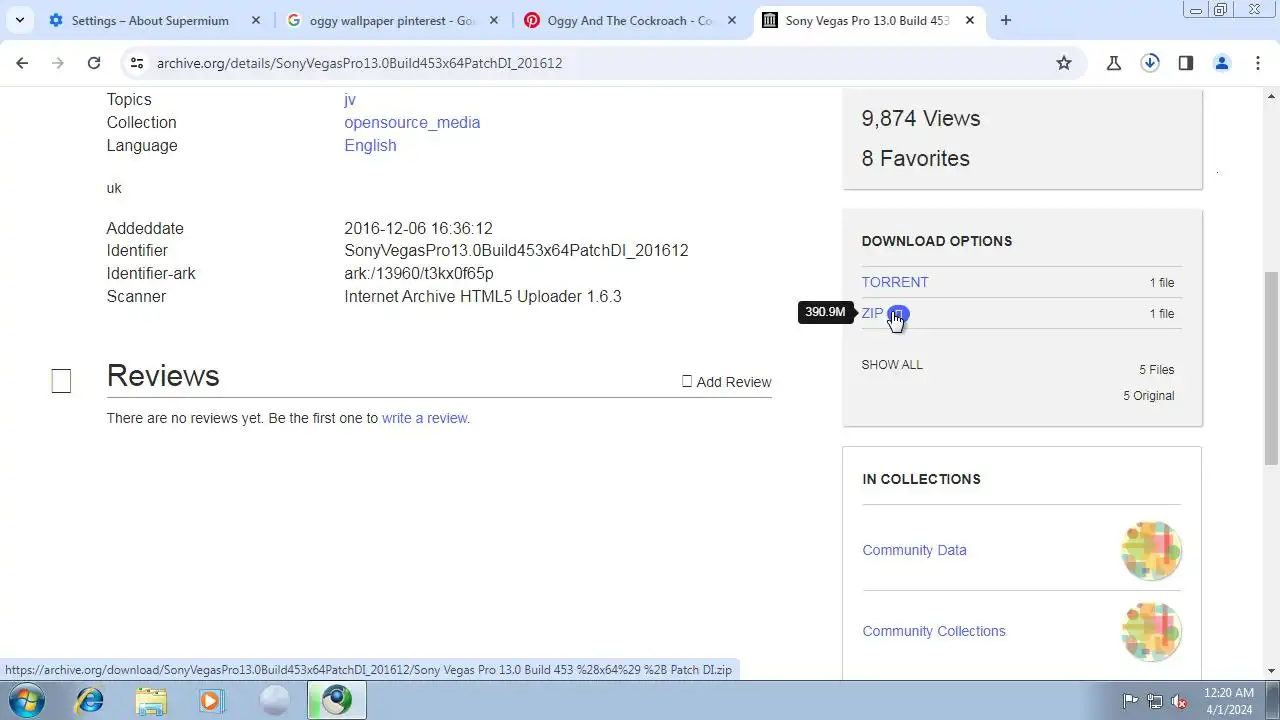The image size is (1280, 720).
Task: Select the SonyVegasPro13.0Build453x64PatchDI_201612 identifier value
Action: (x=516, y=250)
